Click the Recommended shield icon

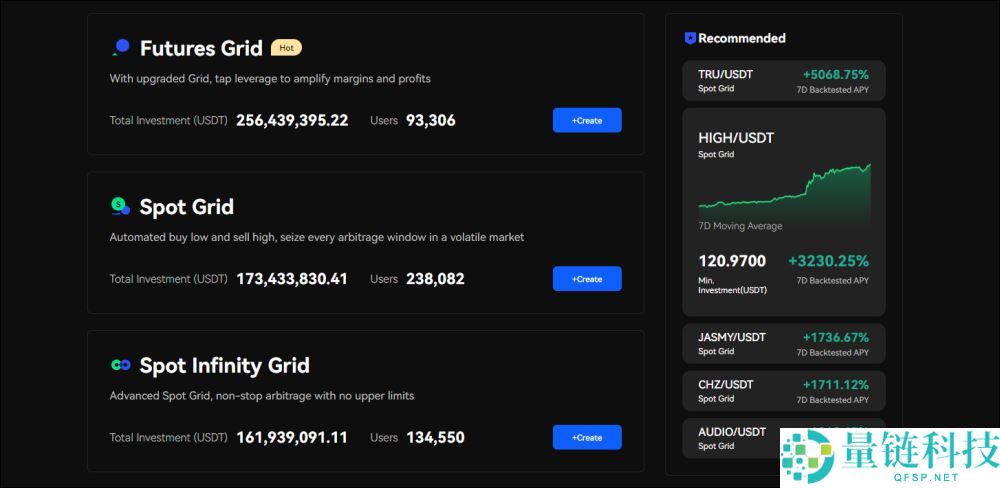click(x=690, y=38)
